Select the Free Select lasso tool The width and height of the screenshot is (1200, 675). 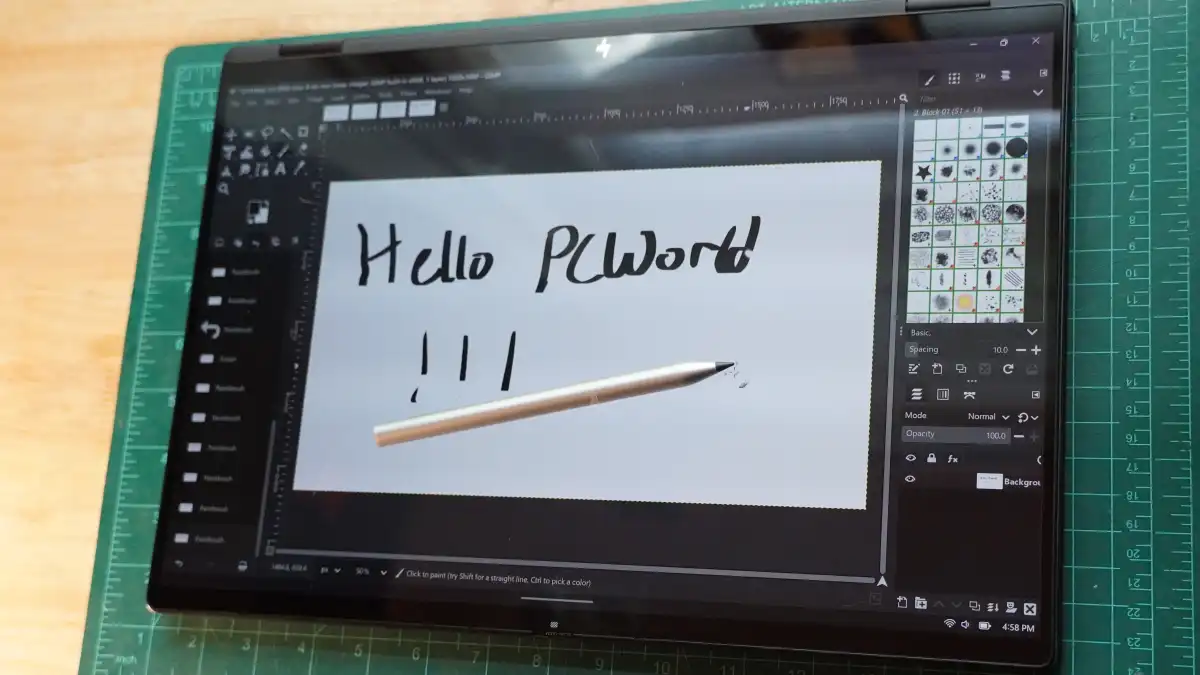(265, 132)
